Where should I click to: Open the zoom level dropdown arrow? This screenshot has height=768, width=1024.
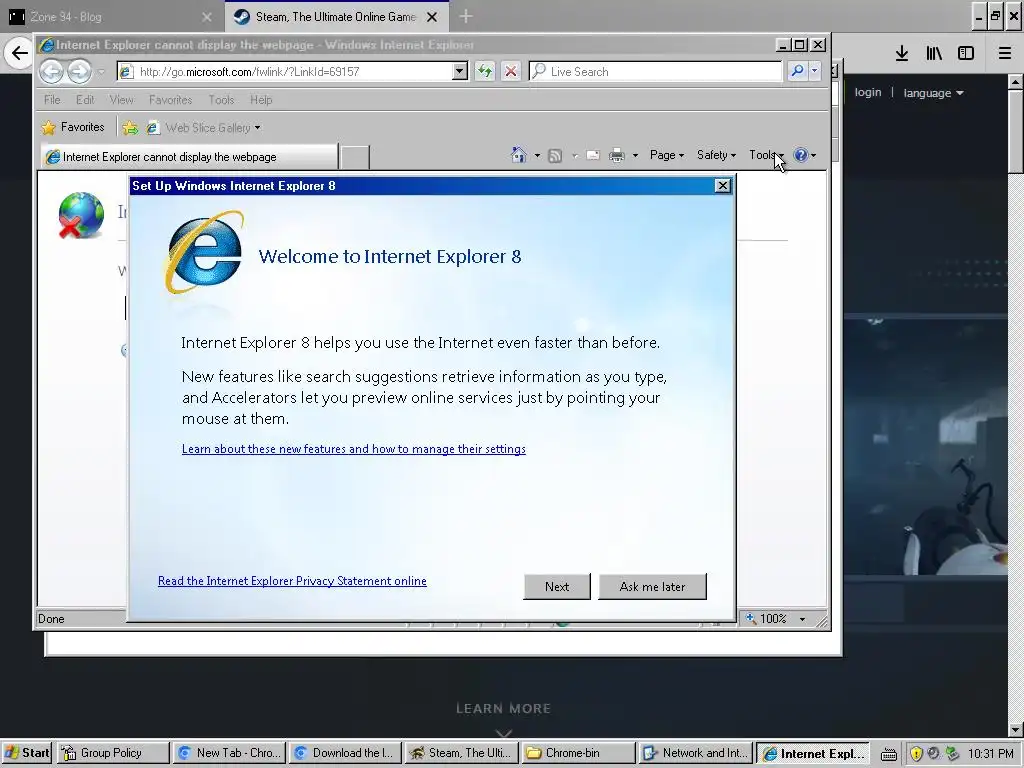coord(802,618)
